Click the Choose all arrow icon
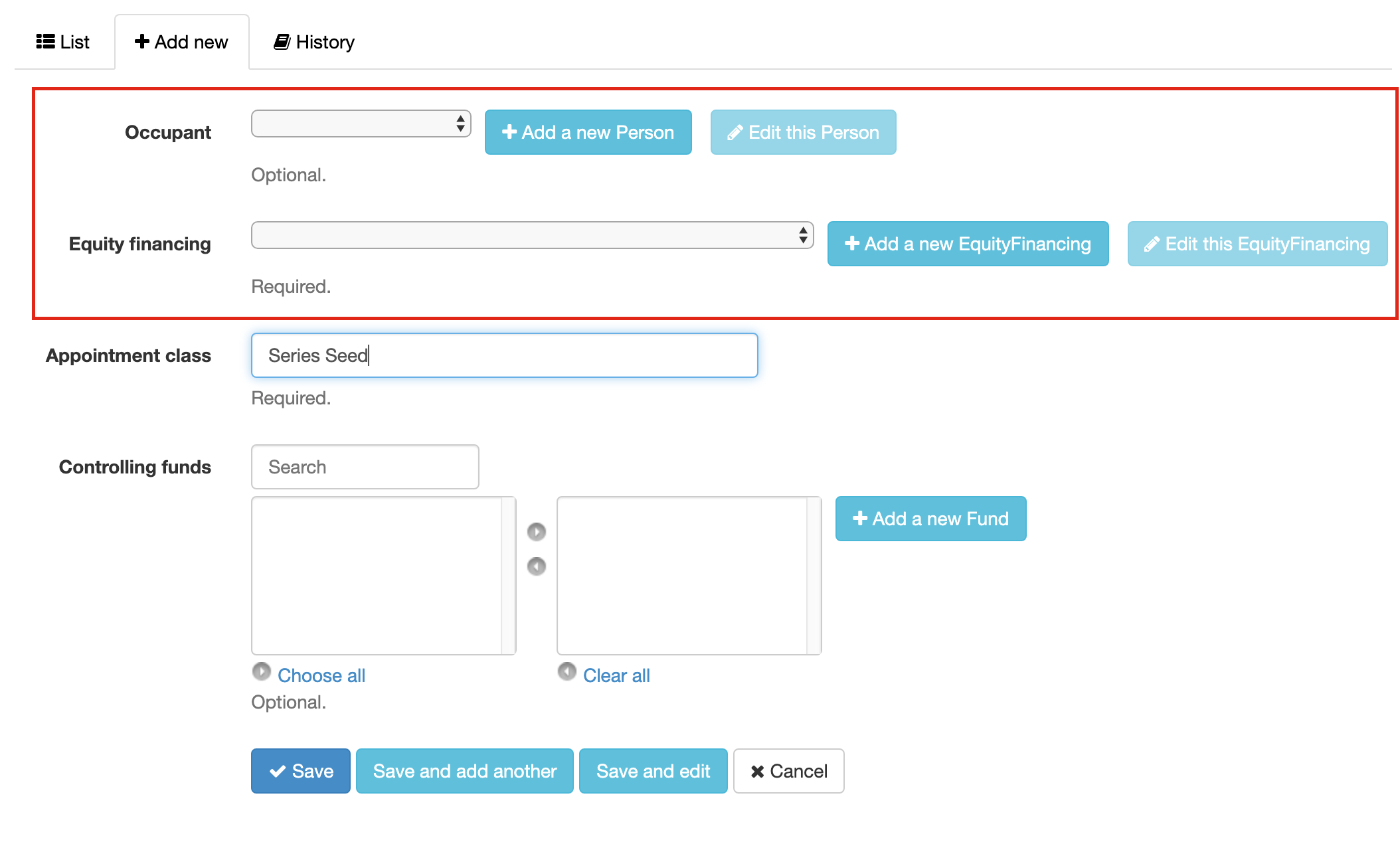This screenshot has height=848, width=1400. pyautogui.click(x=261, y=672)
